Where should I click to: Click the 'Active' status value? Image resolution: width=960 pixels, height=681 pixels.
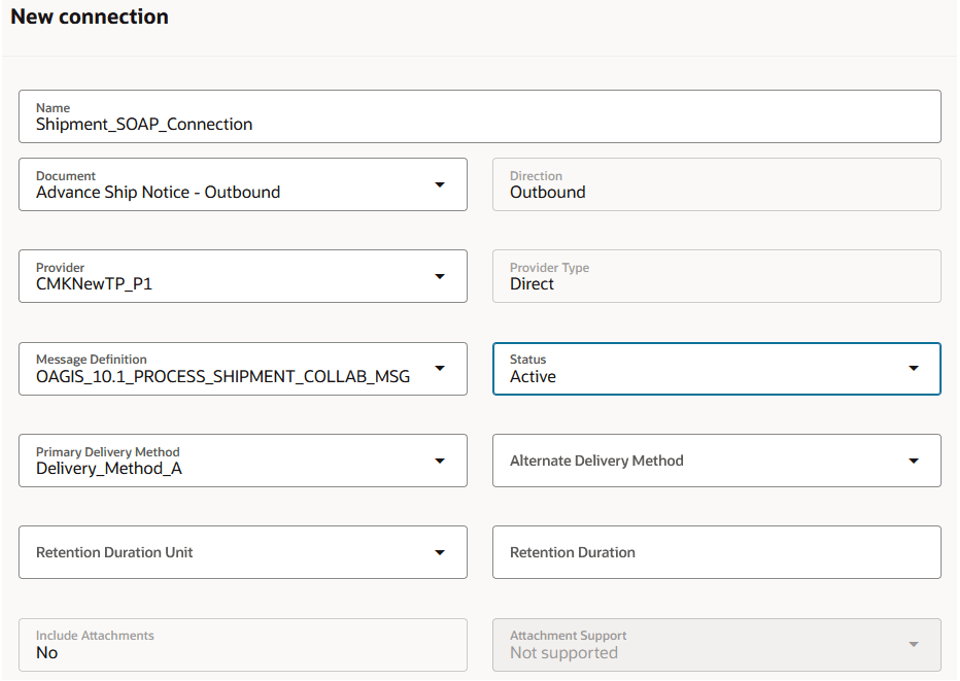pos(533,377)
